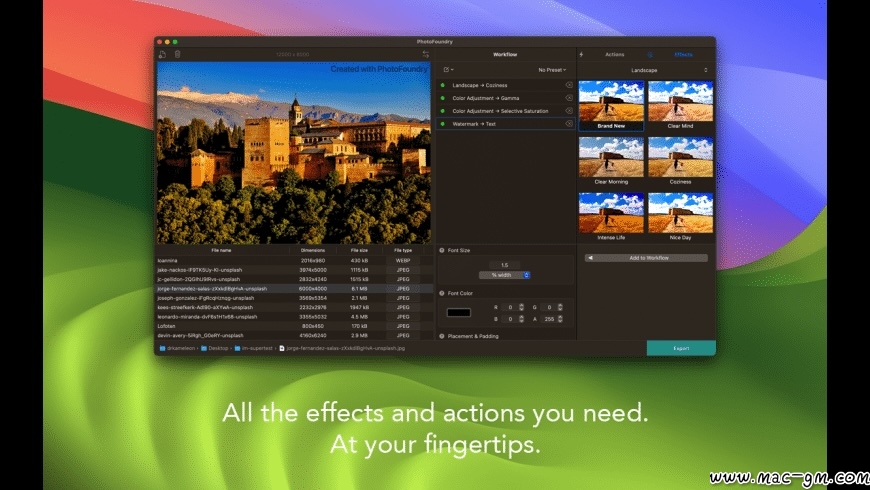Viewport: 870px width, 490px height.
Task: Select the leonardo-miranda unsplash file row
Action: point(294,317)
